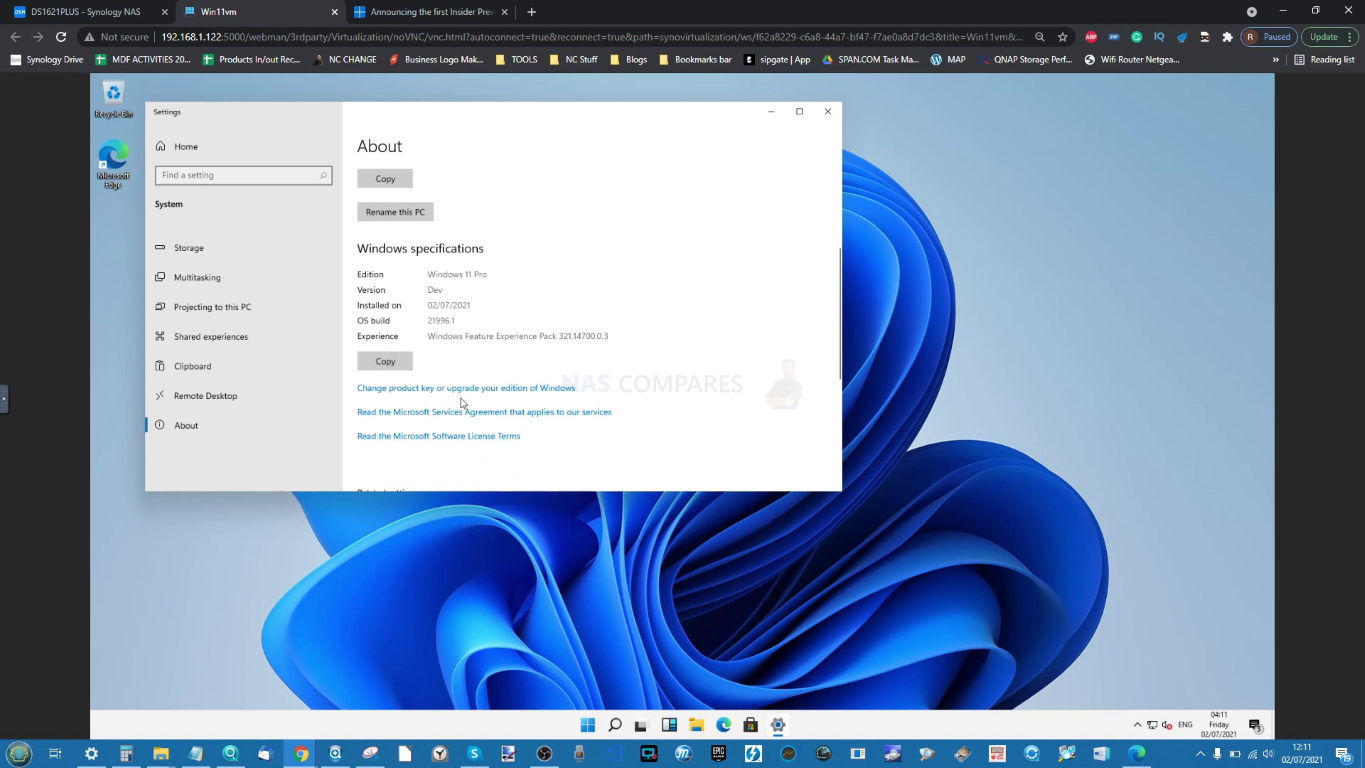This screenshot has width=1365, height=768.
Task: Open Wifi Router Netgear bookmark
Action: (x=1132, y=60)
